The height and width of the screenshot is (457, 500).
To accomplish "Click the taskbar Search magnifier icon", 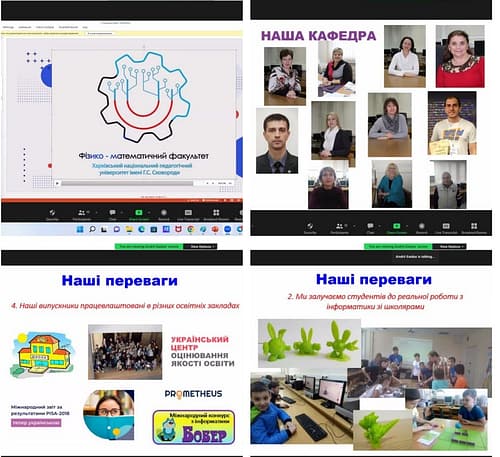I will [92, 229].
